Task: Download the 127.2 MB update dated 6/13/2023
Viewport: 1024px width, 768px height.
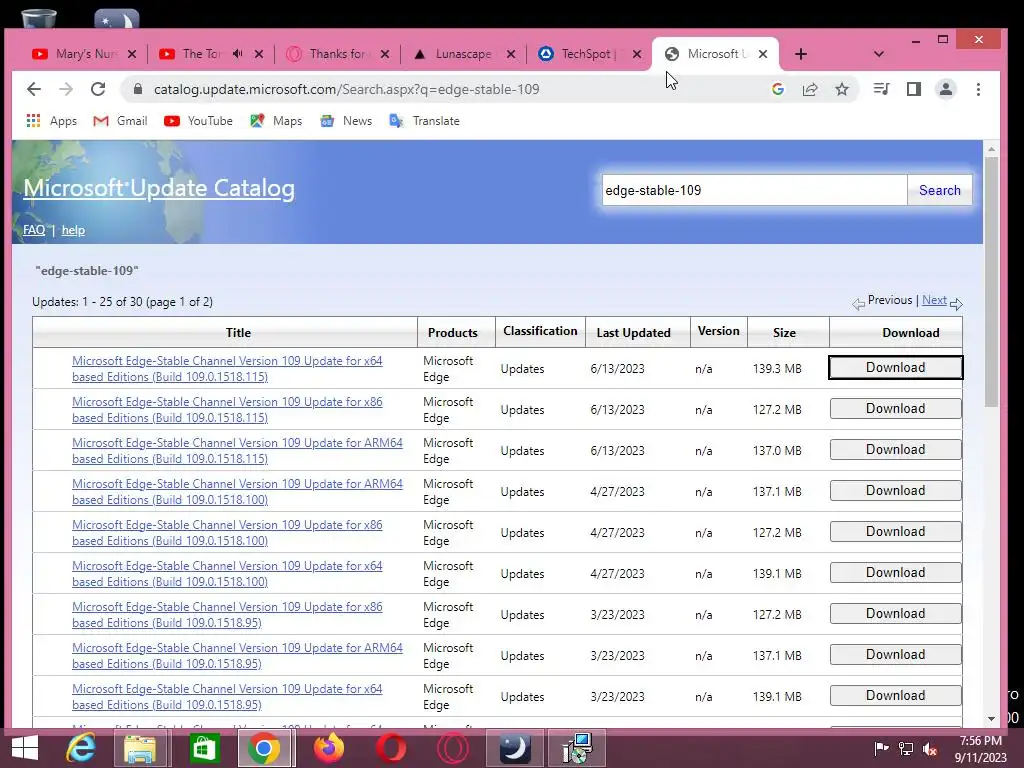Action: (895, 409)
